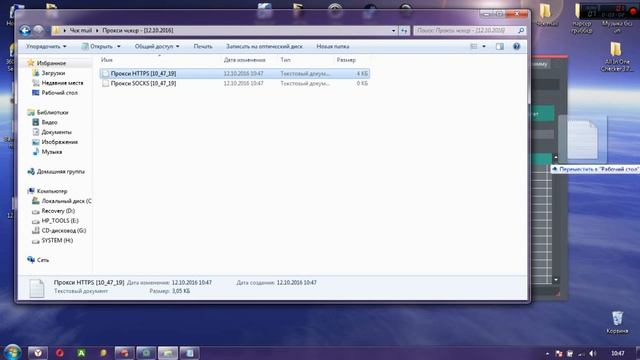
Task: Open Локальный диск (C:) drive
Action: coord(66,201)
